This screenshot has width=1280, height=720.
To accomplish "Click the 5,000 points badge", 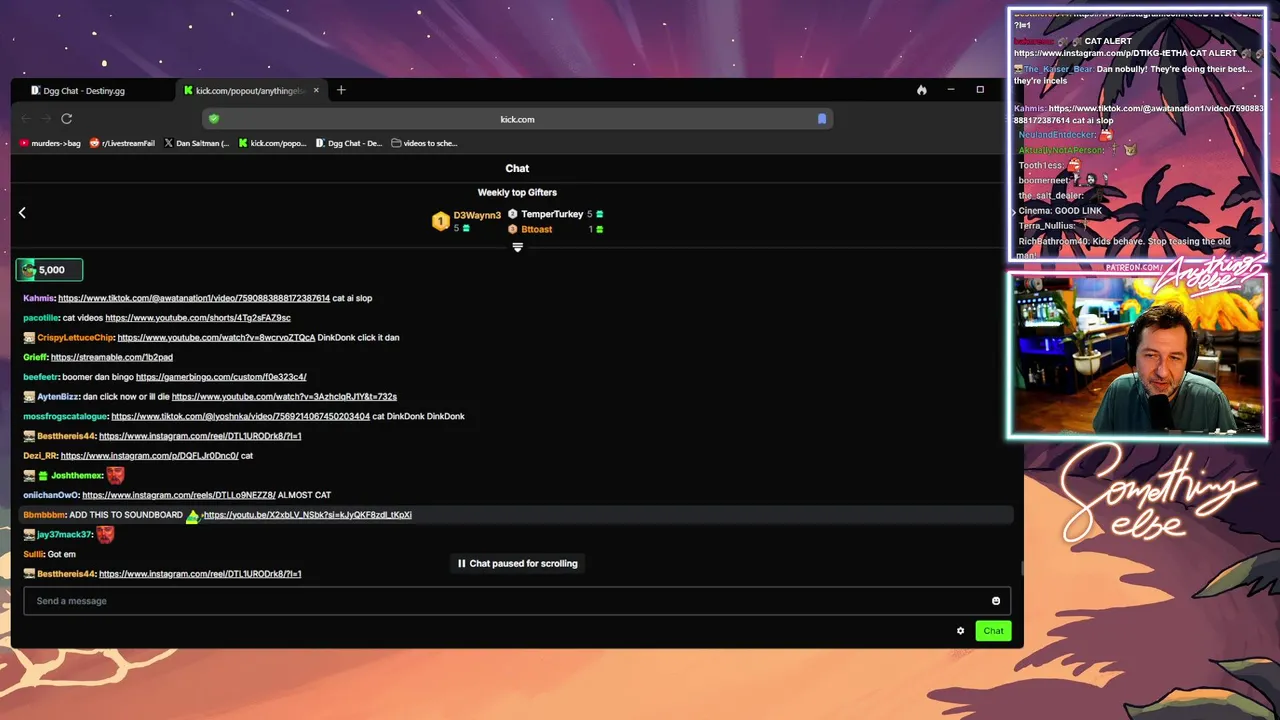I will 49,269.
